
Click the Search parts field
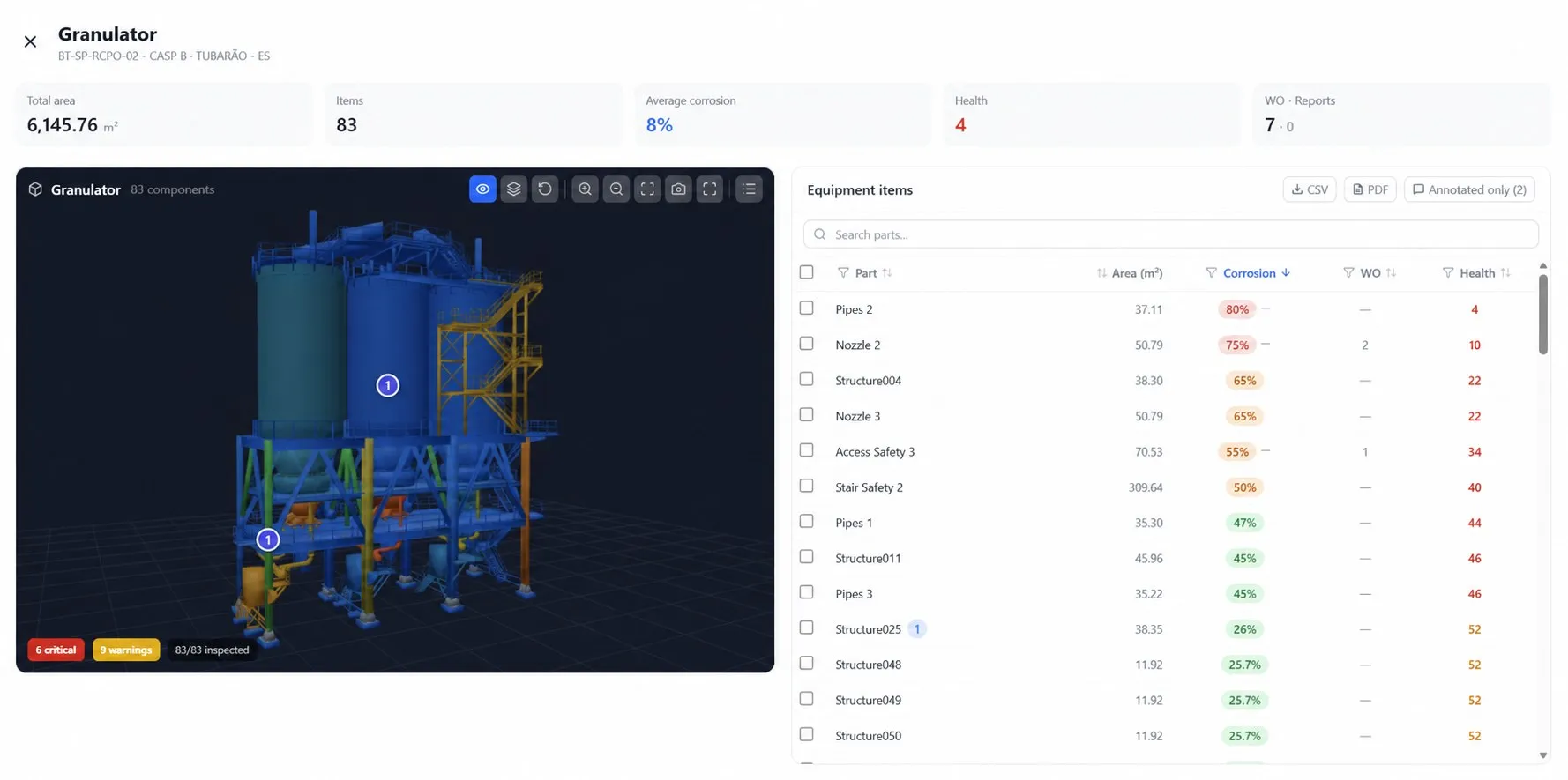[x=1170, y=234]
